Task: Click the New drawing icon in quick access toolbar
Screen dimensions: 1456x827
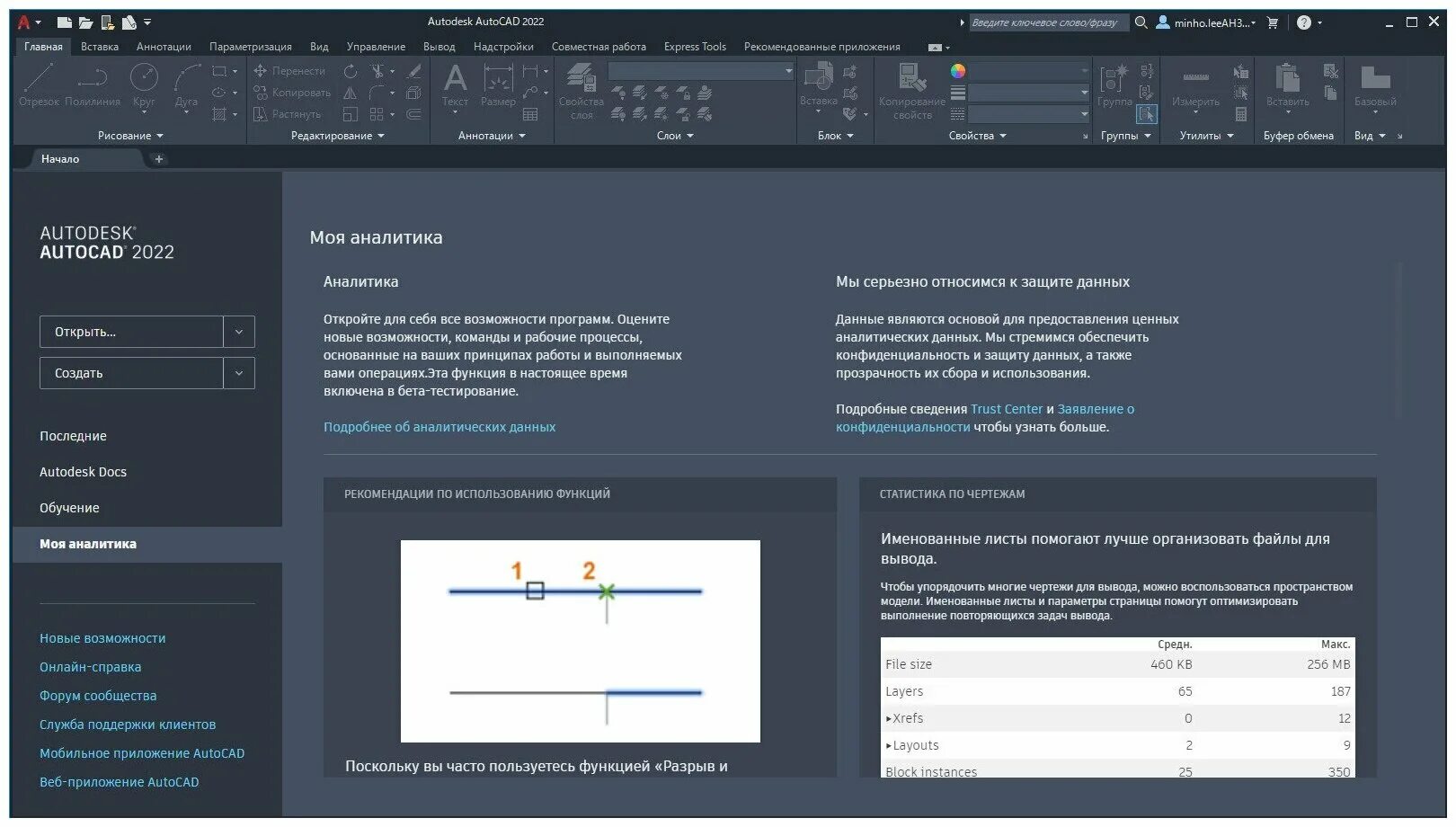Action: pos(64,22)
